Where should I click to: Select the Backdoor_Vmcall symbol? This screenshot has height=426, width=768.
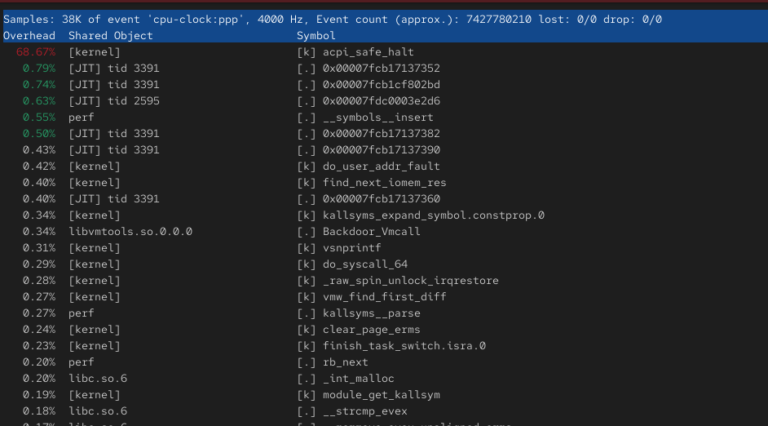pyautogui.click(x=371, y=232)
